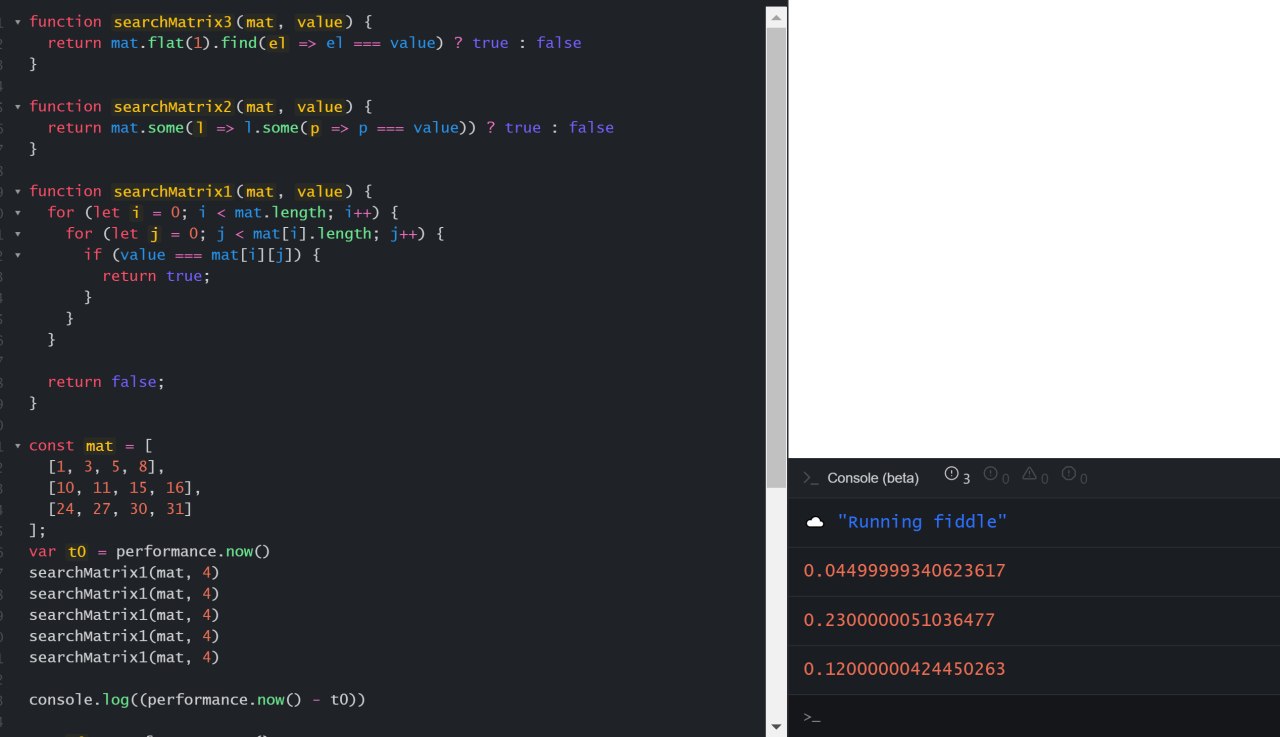Fold the outer for-loop with variable i

pyautogui.click(x=17, y=212)
